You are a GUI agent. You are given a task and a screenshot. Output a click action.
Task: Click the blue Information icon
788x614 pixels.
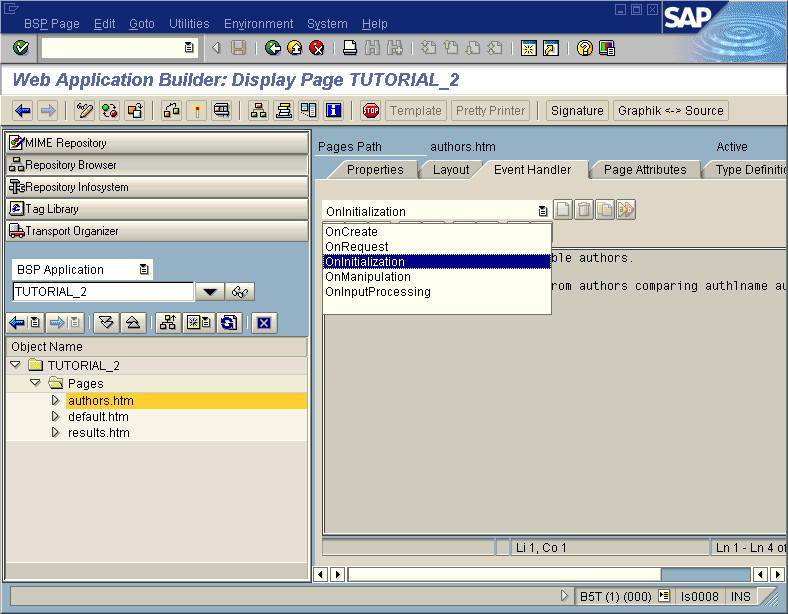(334, 111)
